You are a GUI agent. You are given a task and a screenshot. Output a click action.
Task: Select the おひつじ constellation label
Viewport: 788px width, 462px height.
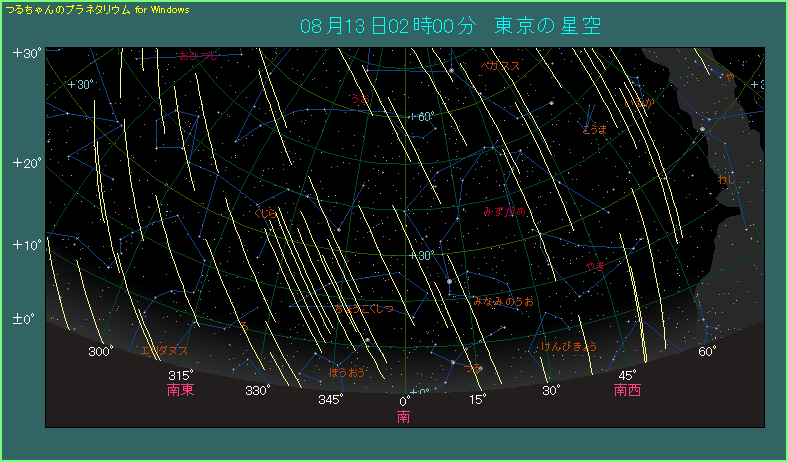tap(198, 56)
